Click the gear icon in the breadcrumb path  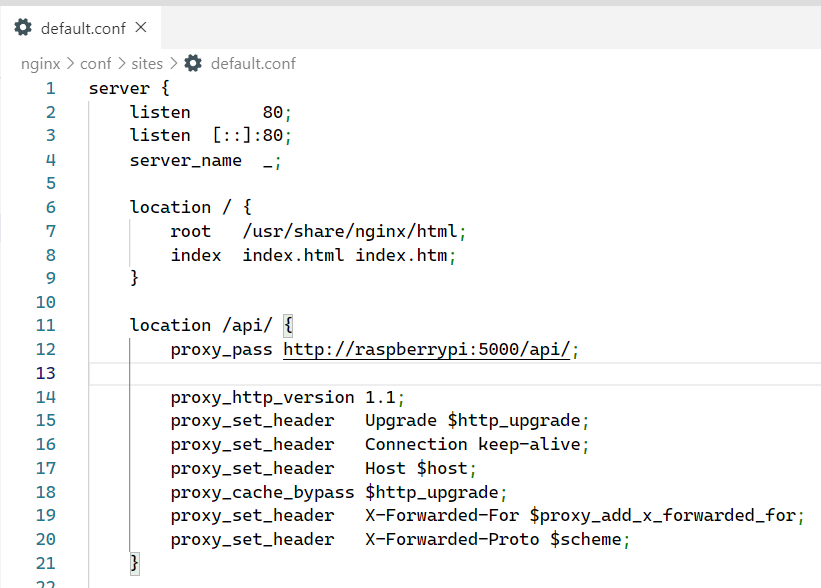[193, 63]
